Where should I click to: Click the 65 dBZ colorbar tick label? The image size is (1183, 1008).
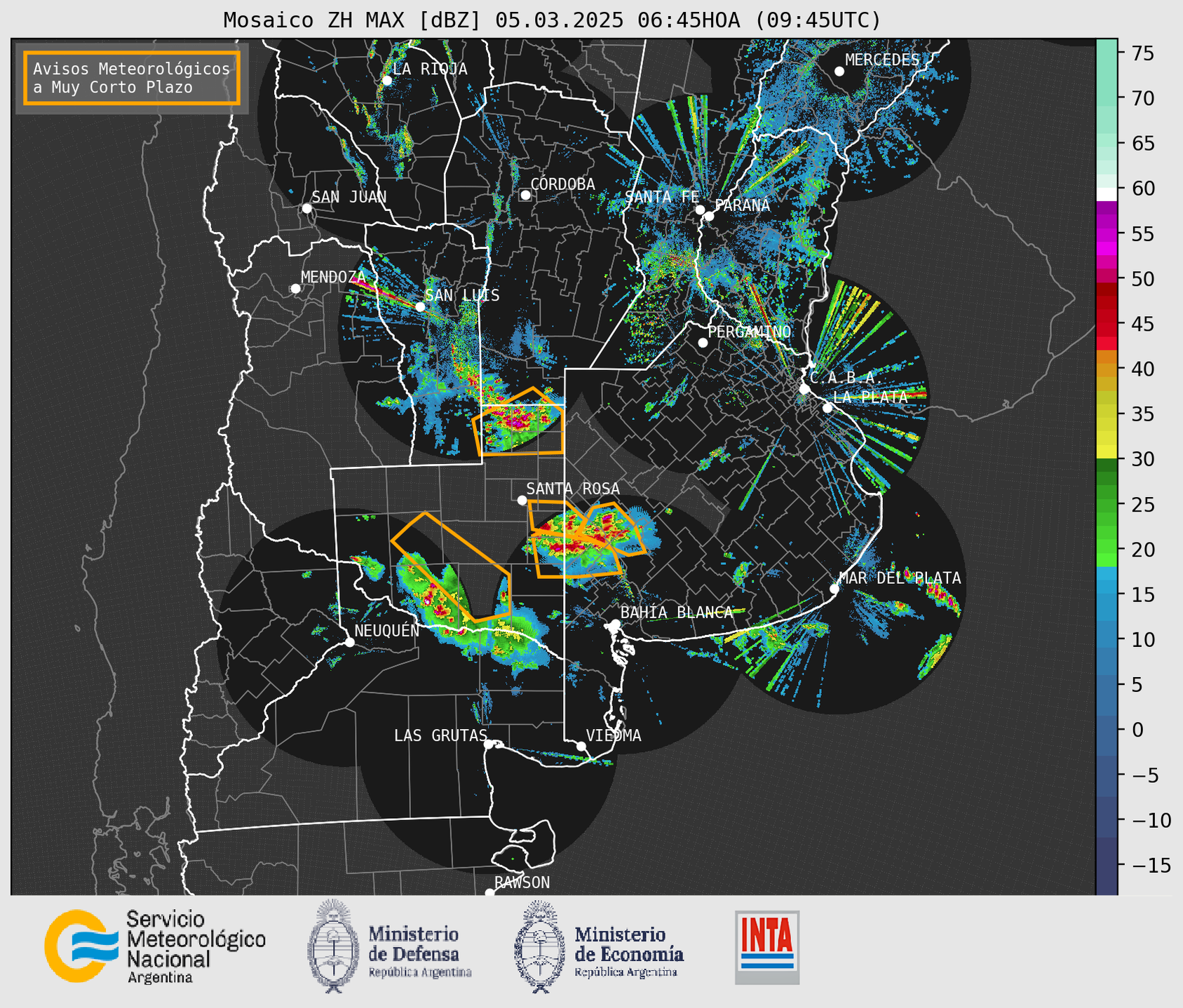tap(1142, 144)
